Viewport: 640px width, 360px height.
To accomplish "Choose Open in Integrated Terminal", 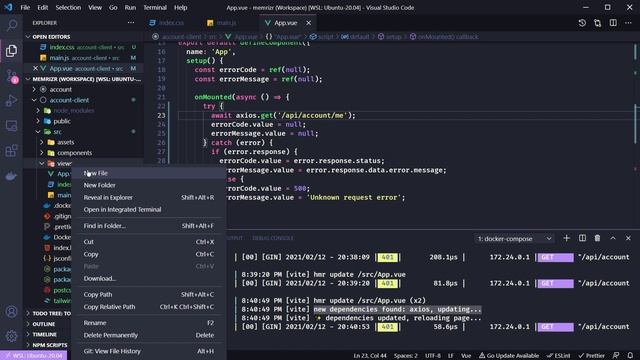I will pyautogui.click(x=149, y=209).
